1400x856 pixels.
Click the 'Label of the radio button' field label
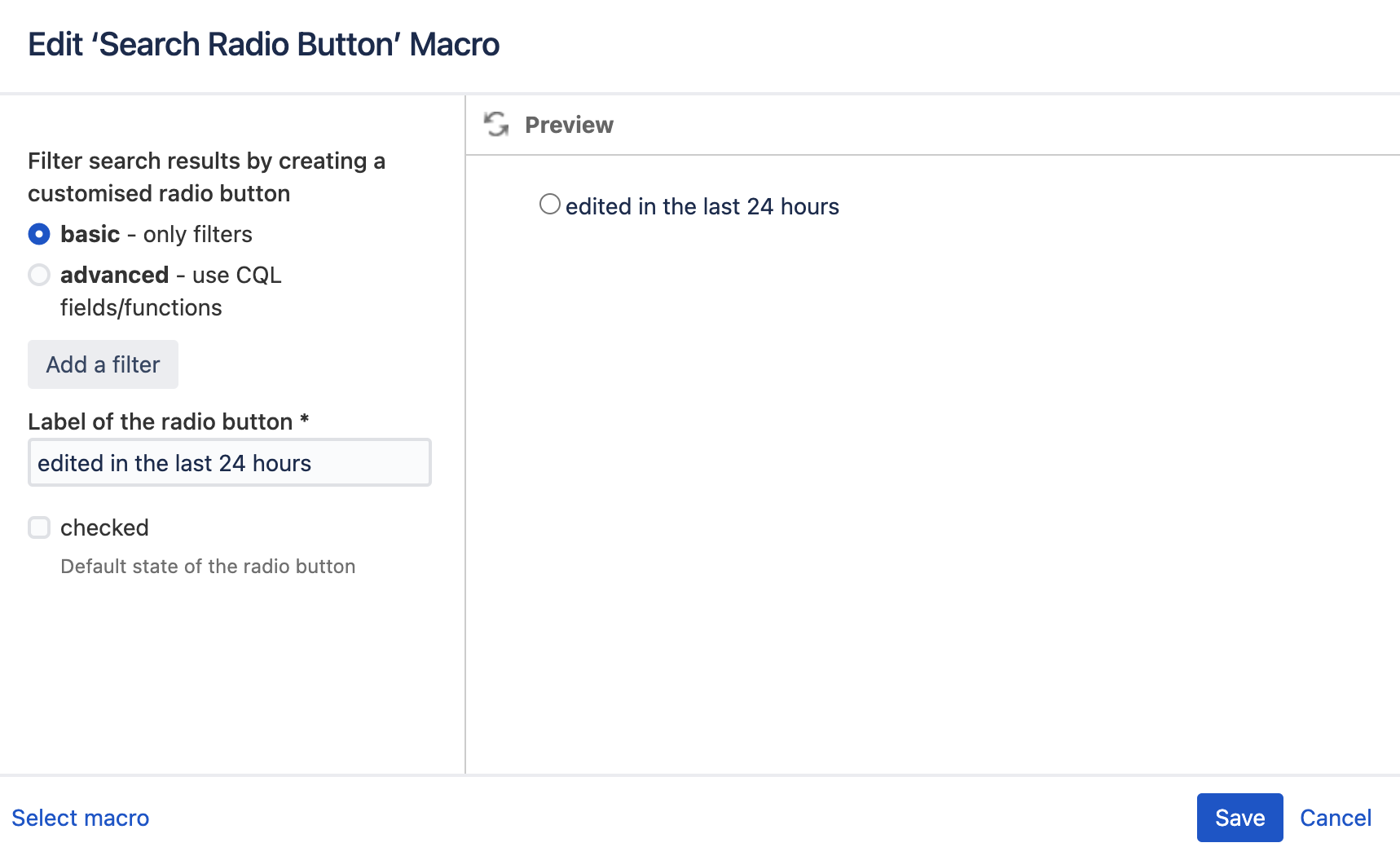(x=160, y=422)
